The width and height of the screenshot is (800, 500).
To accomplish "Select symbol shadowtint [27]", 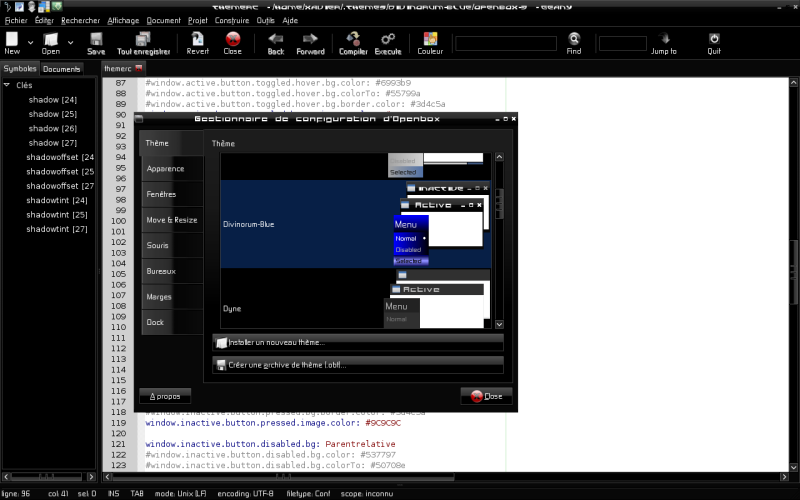I will 57,229.
